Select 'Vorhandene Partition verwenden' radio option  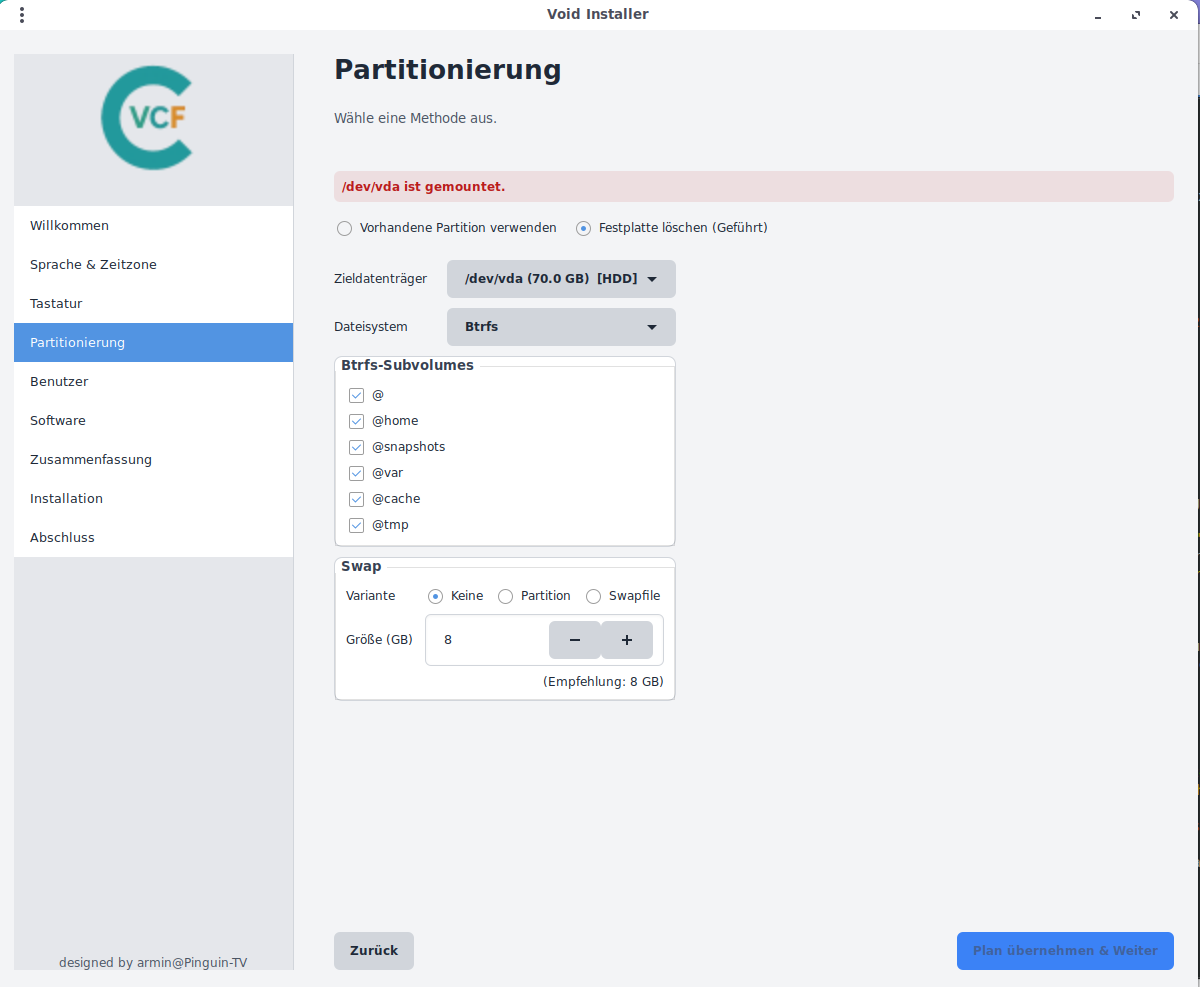tap(345, 228)
